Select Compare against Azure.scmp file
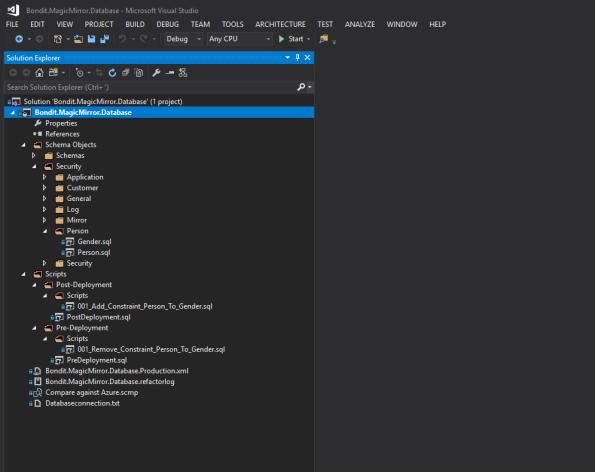The height and width of the screenshot is (472, 595). tap(91, 393)
